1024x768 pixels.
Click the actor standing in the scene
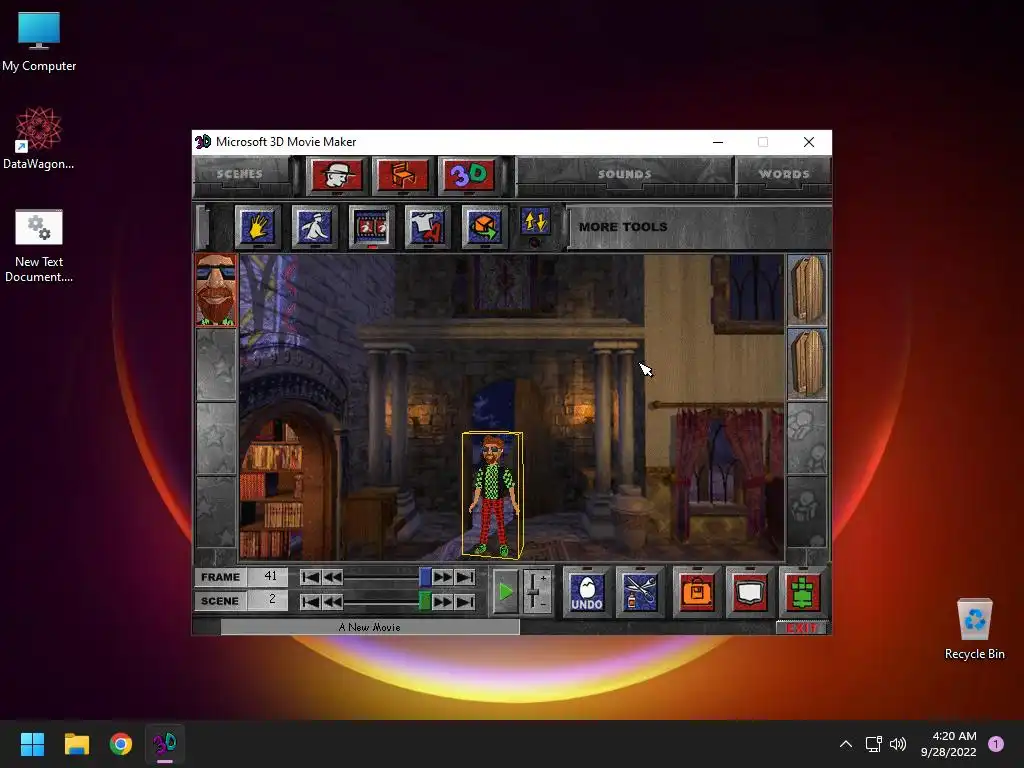(x=492, y=494)
